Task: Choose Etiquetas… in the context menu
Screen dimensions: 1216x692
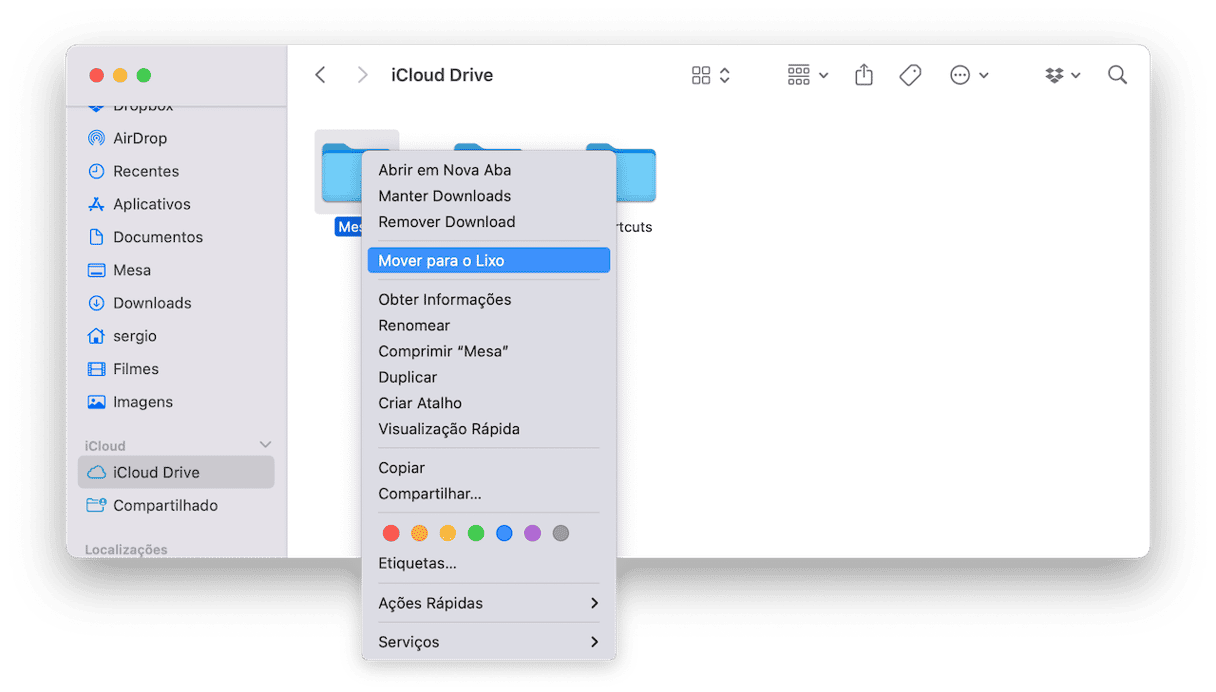Action: click(488, 564)
